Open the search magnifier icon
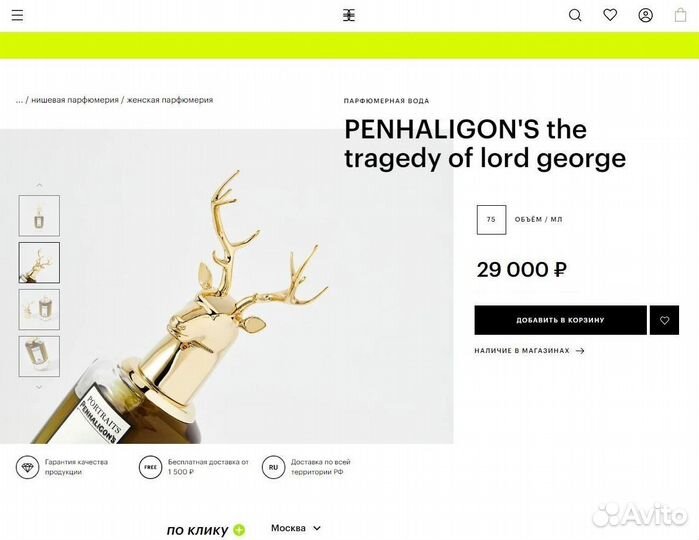Screen dimensions: 699x540 (575, 16)
